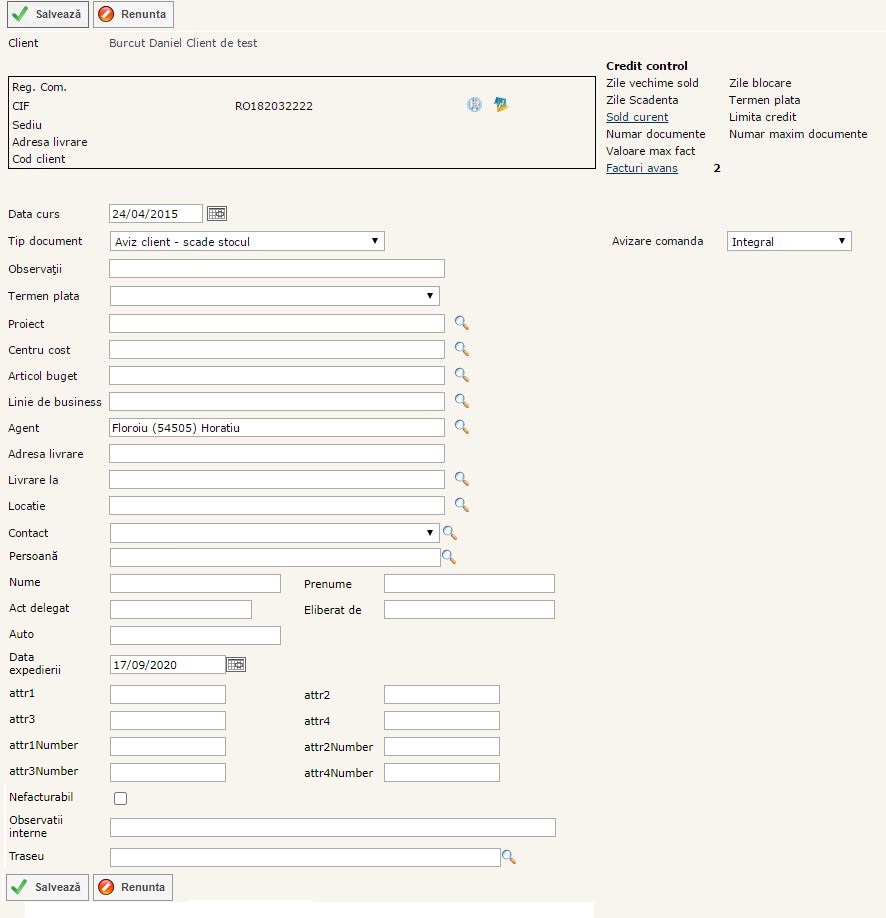Click the bottom Renunta button
886x918 pixels.
point(133,887)
